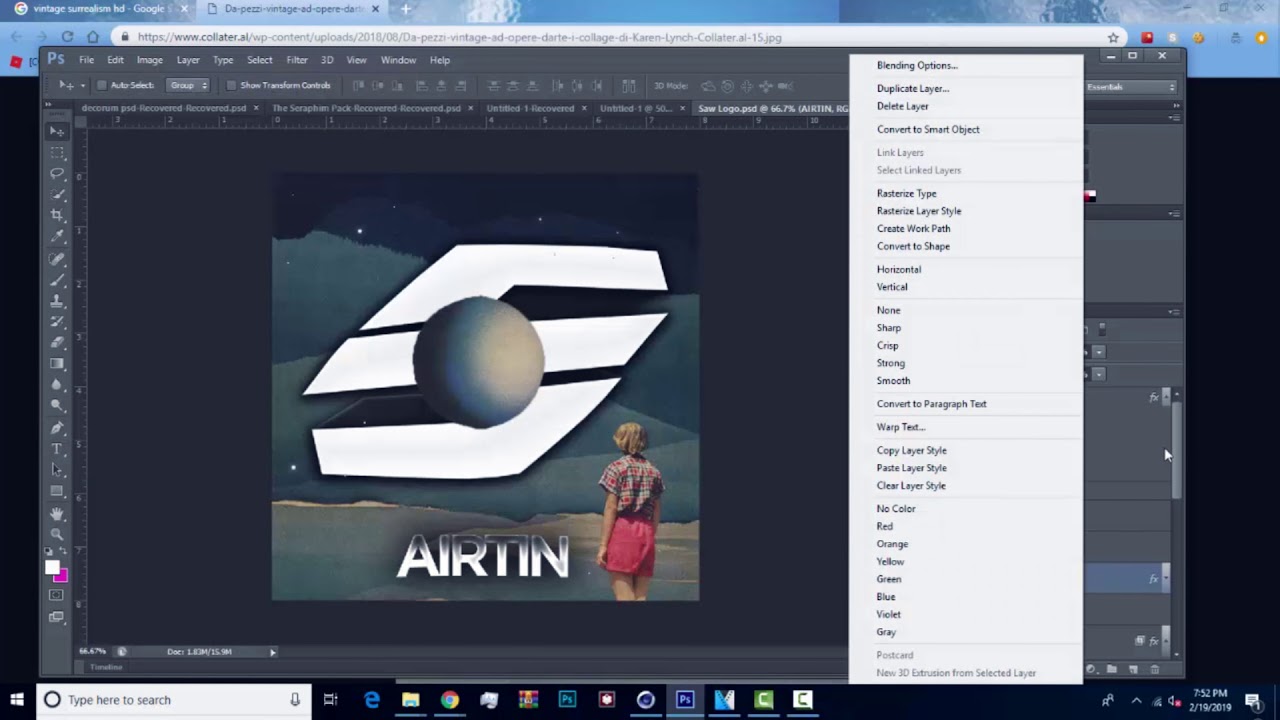The height and width of the screenshot is (720, 1280).
Task: Select the Horizontal Type tool
Action: pos(57,448)
